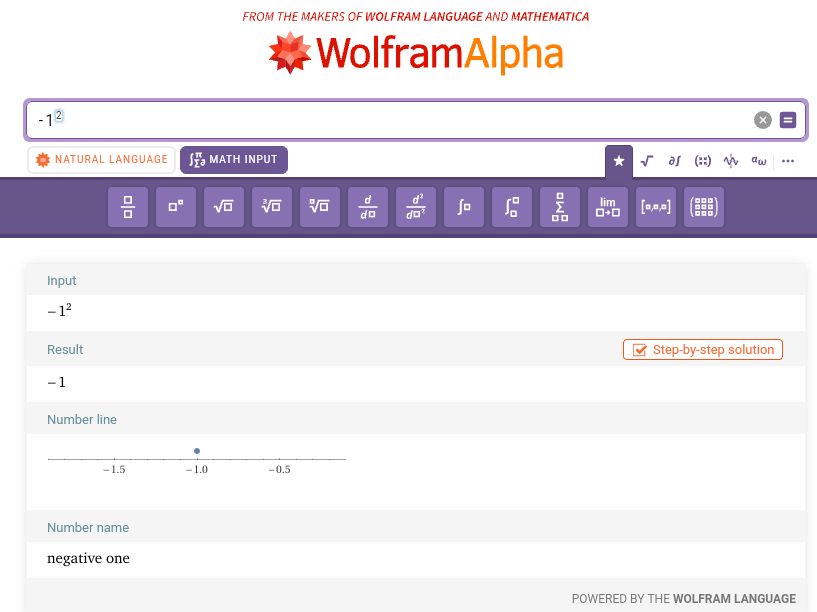Click the Powered by the Wolfram Language text
This screenshot has height=612, width=817.
pos(684,599)
